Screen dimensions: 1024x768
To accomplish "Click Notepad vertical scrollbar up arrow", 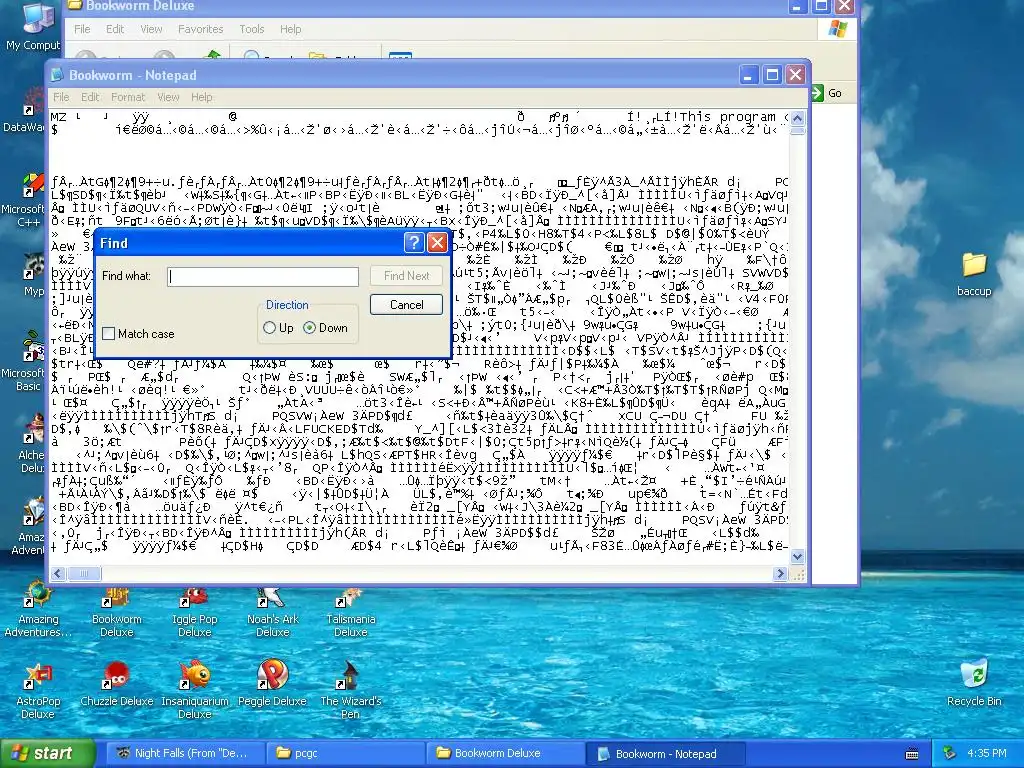I will pyautogui.click(x=797, y=118).
